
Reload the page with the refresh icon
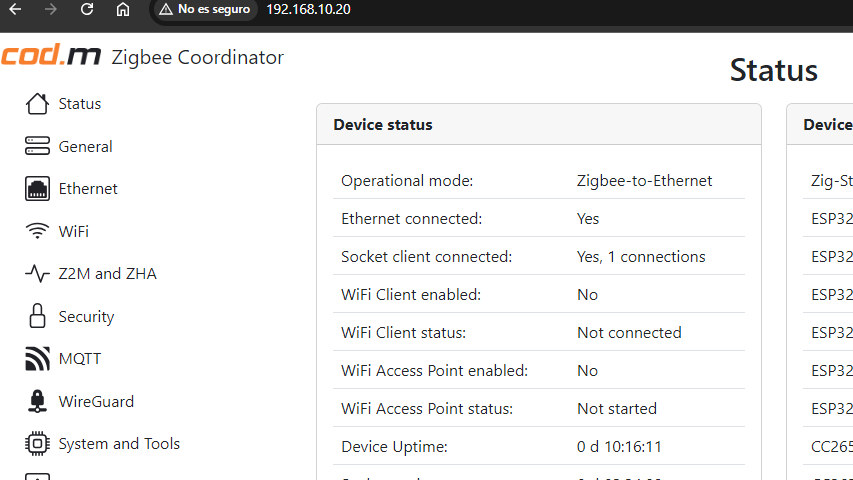(86, 9)
